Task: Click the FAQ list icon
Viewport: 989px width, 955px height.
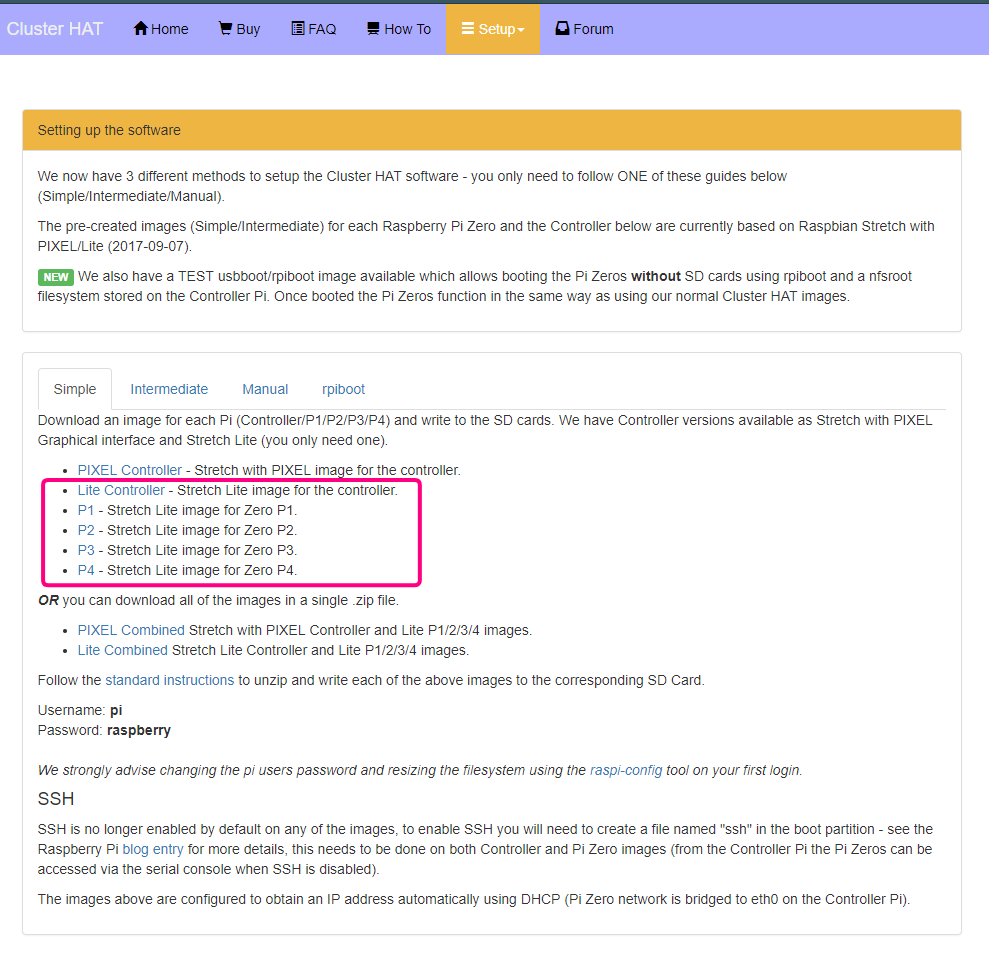Action: click(298, 28)
